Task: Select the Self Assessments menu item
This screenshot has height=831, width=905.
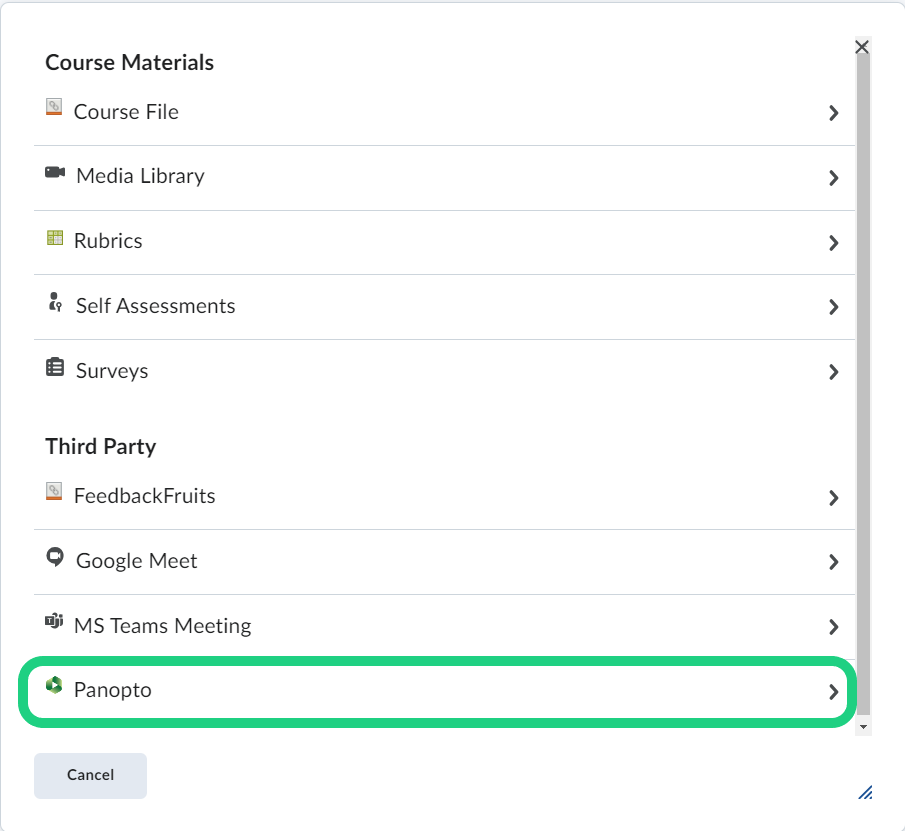Action: 155,306
